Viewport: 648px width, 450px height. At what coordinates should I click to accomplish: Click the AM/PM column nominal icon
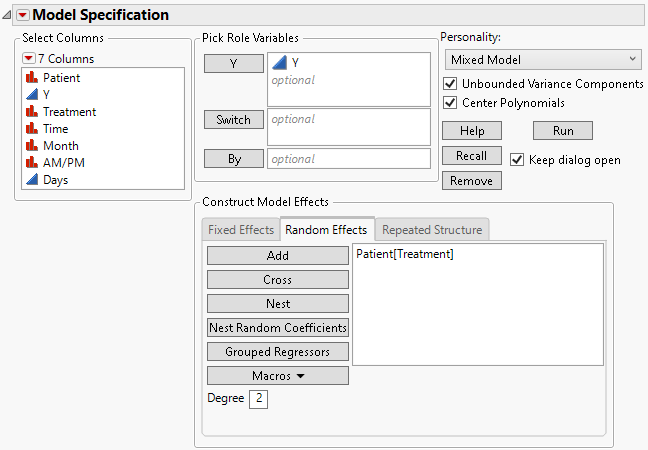[31, 163]
